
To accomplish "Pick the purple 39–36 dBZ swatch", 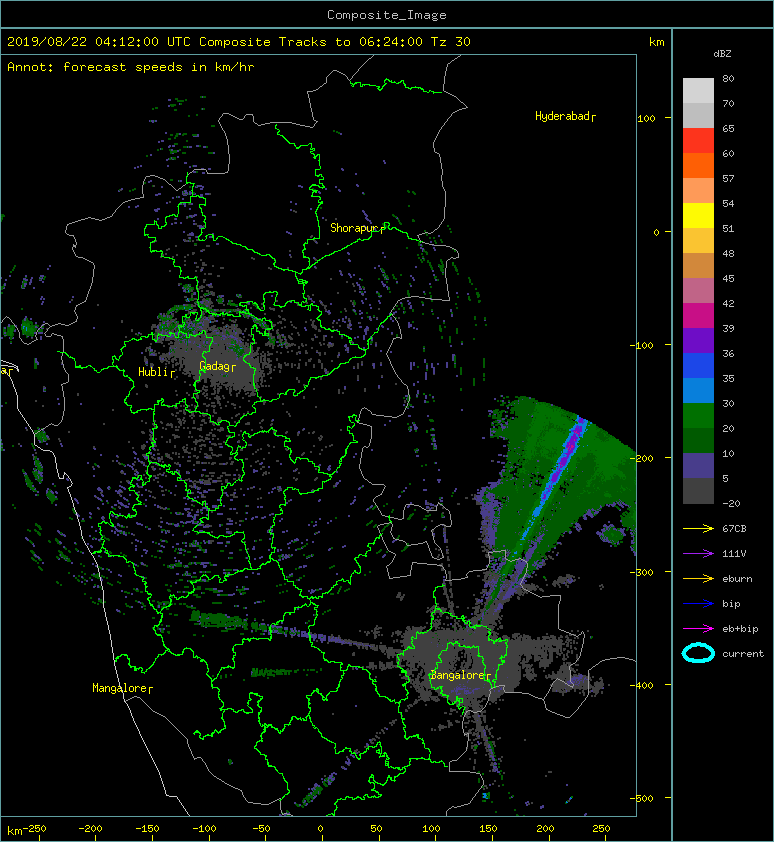I will click(x=698, y=340).
